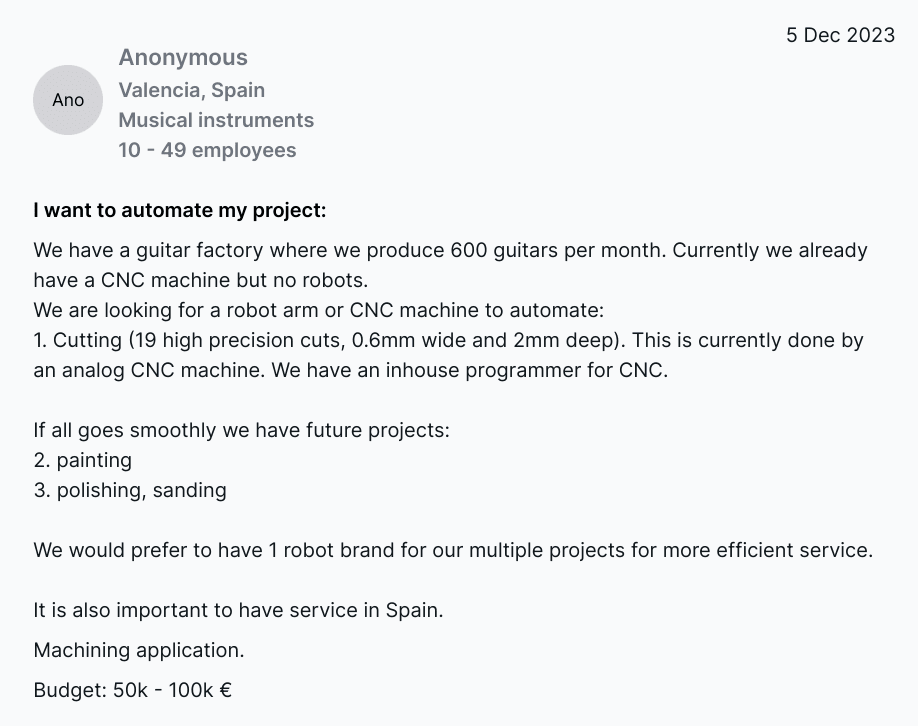Image resolution: width=918 pixels, height=726 pixels.
Task: Click the "service in Spain" sentence
Action: click(x=239, y=610)
